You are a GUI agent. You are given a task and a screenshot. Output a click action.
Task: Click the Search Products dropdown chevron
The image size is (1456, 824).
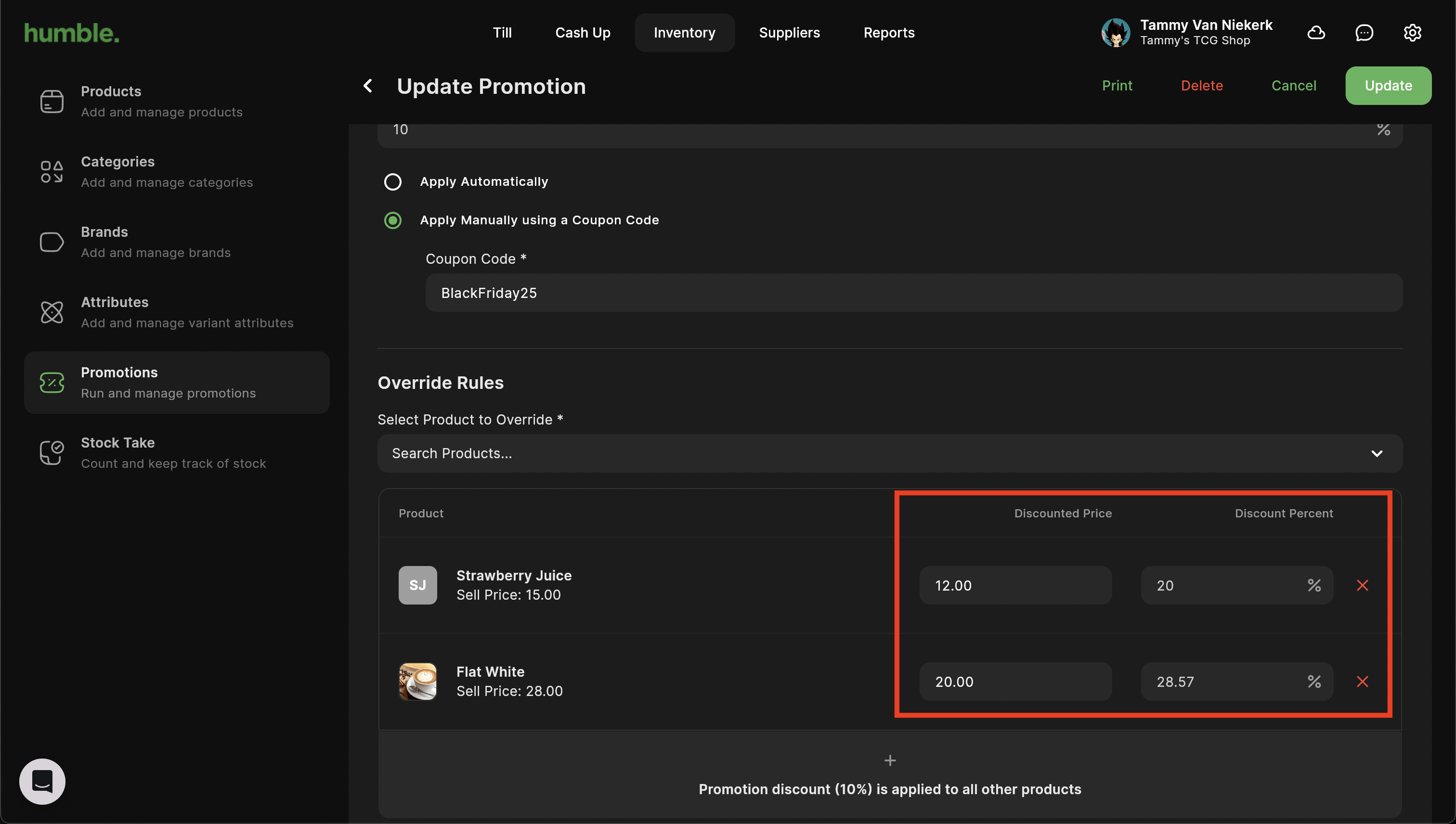pos(1377,453)
